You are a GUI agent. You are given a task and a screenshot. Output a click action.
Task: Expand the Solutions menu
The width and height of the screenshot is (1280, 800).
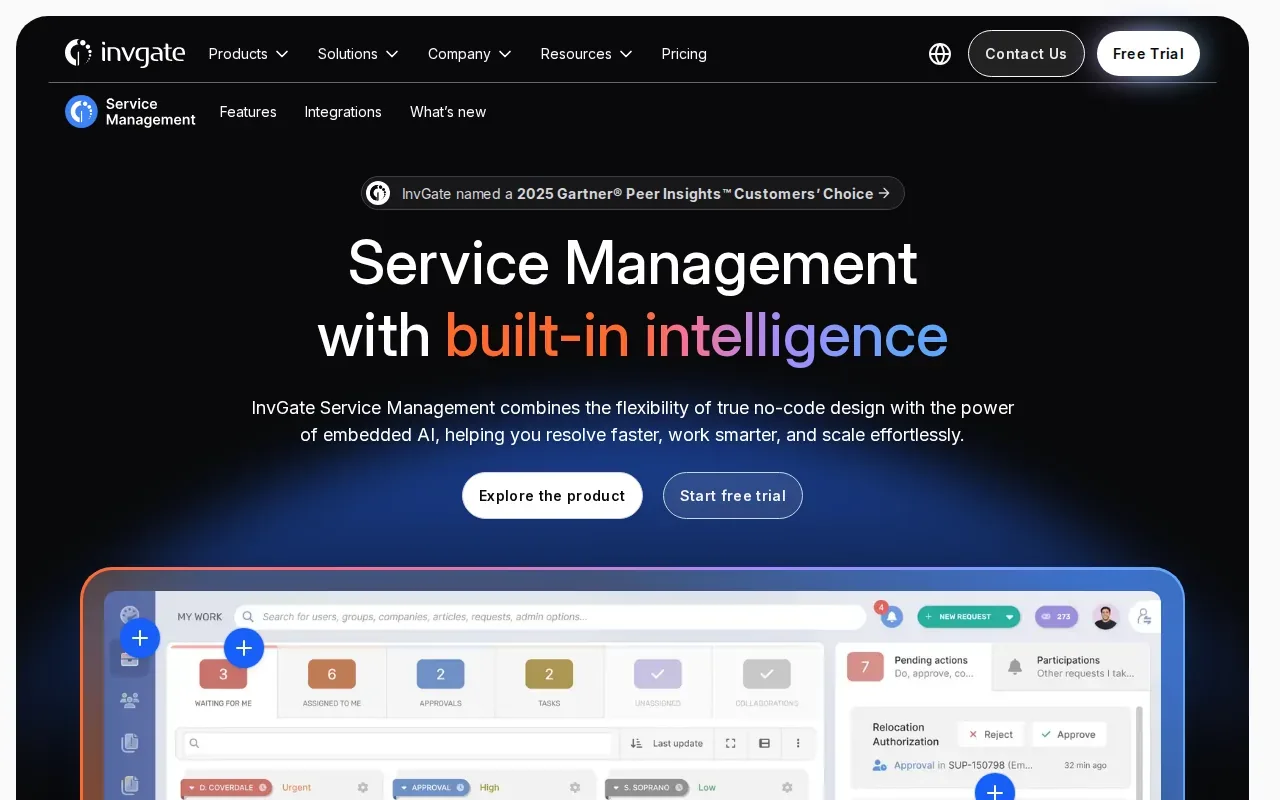tap(359, 54)
